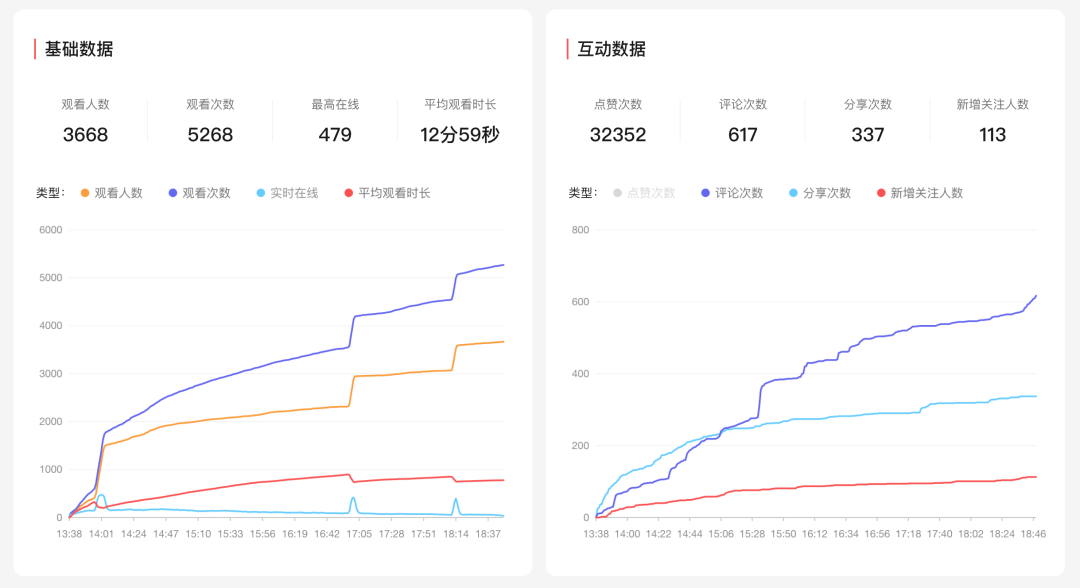
Task: Click the 15:28 tick on right chart
Action: pos(752,534)
